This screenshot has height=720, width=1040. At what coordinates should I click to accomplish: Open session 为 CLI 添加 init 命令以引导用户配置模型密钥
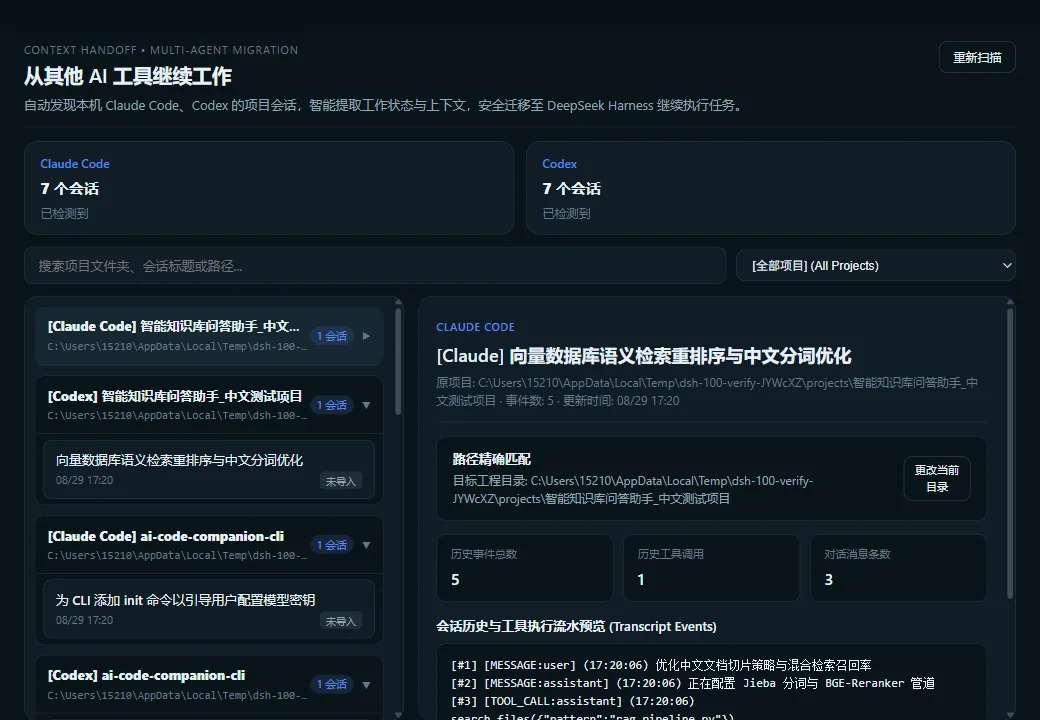pyautogui.click(x=209, y=609)
